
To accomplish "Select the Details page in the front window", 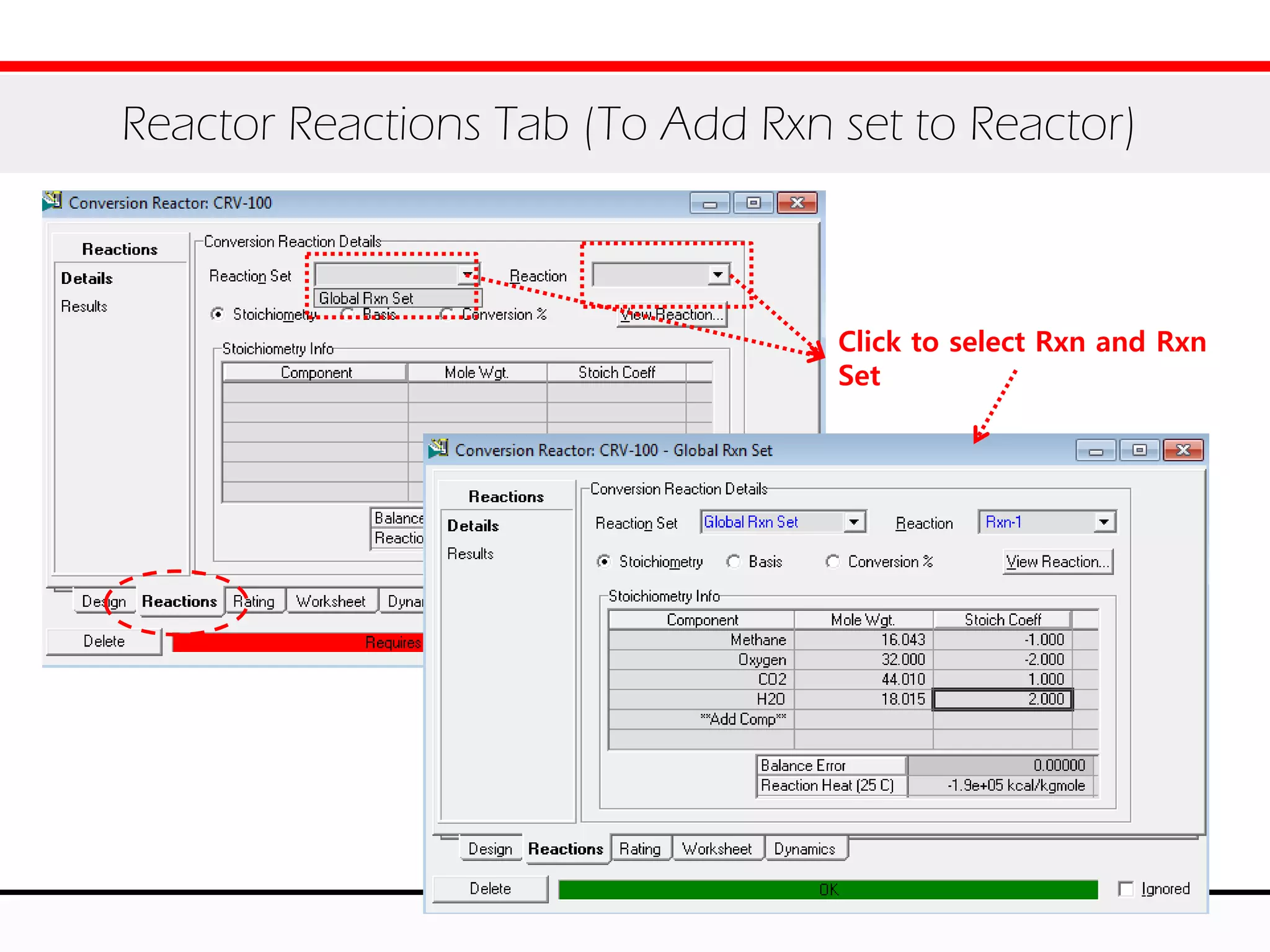I will pos(473,526).
